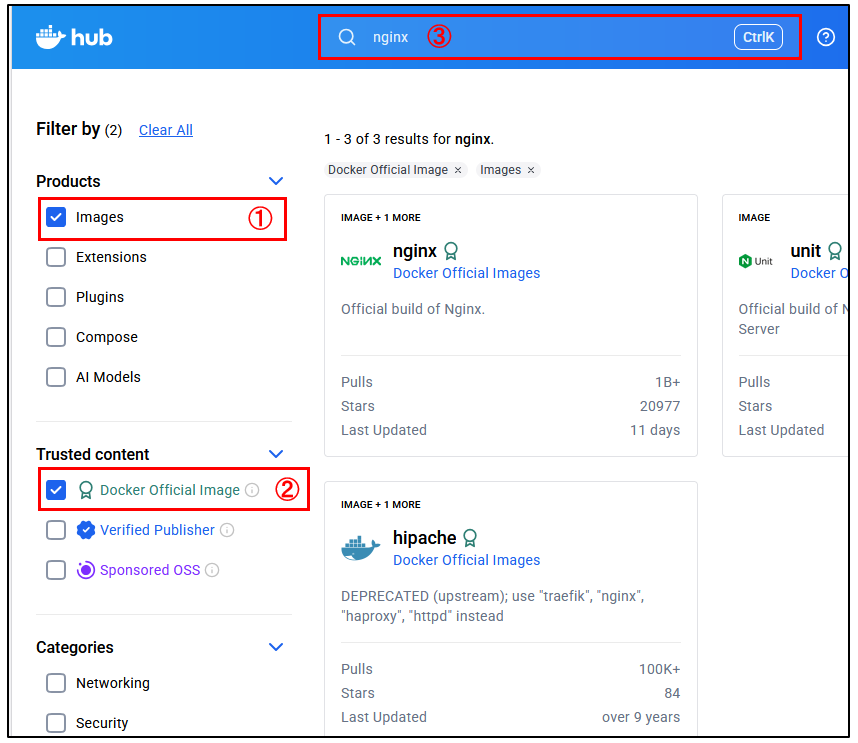Click the magnifying glass search icon
The width and height of the screenshot is (858, 743).
[347, 37]
